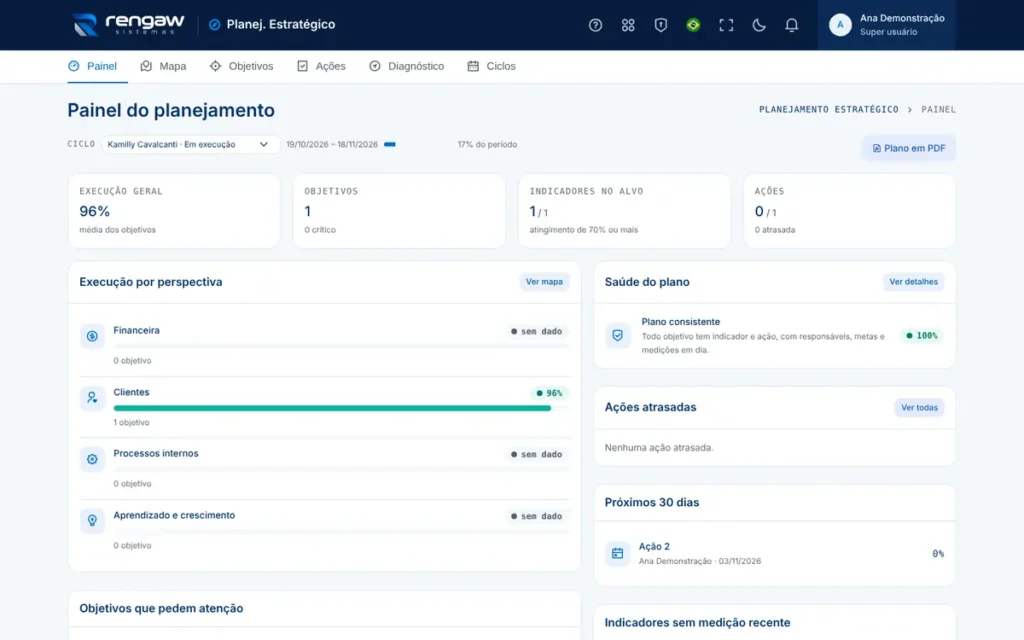Click the Ações 0/1 summary card
Image resolution: width=1024 pixels, height=640 pixels.
tap(850, 211)
